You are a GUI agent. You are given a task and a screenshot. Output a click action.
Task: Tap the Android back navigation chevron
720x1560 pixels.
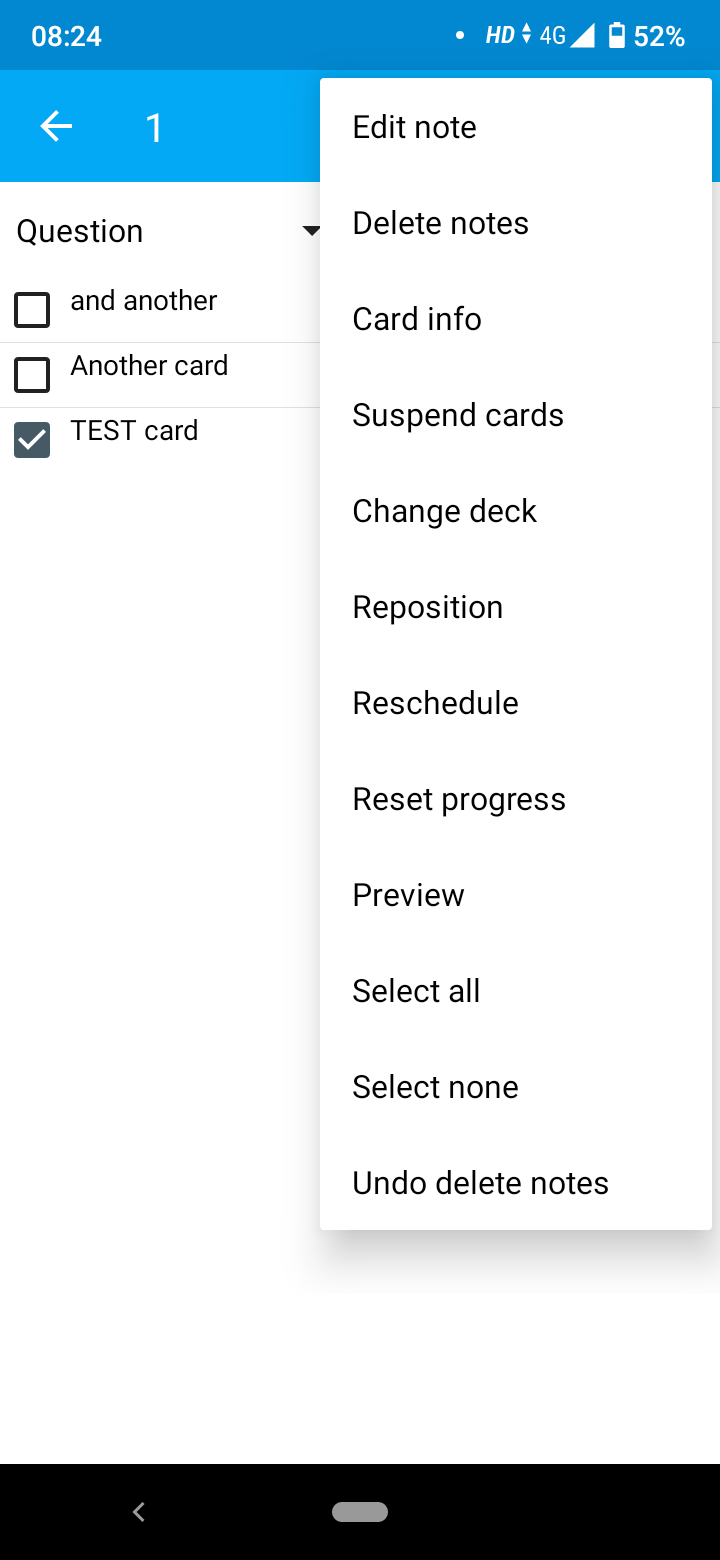[x=138, y=1512]
